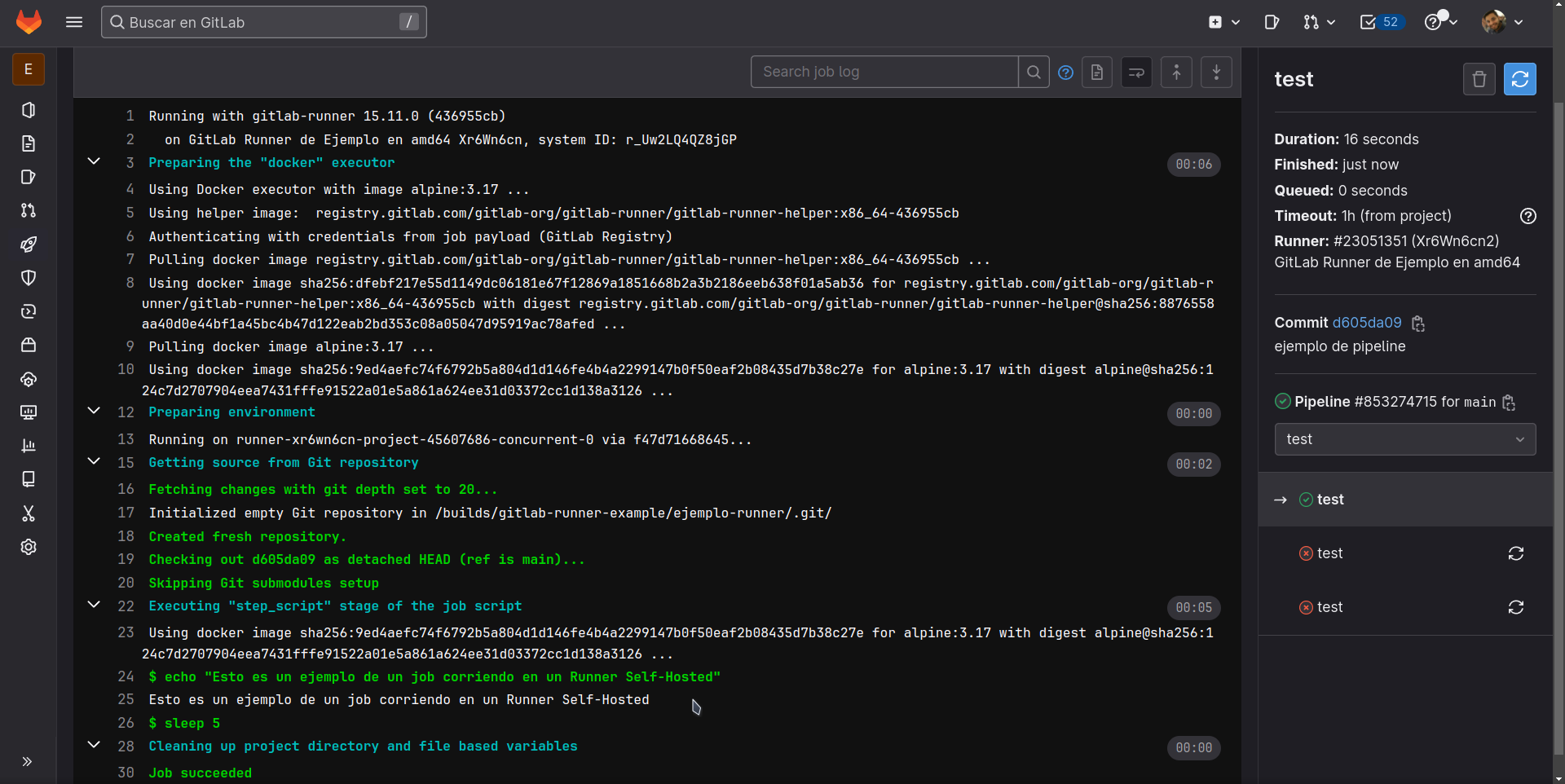Collapse the Preparing the docker executor section
Image resolution: width=1565 pixels, height=784 pixels.
[x=94, y=161]
